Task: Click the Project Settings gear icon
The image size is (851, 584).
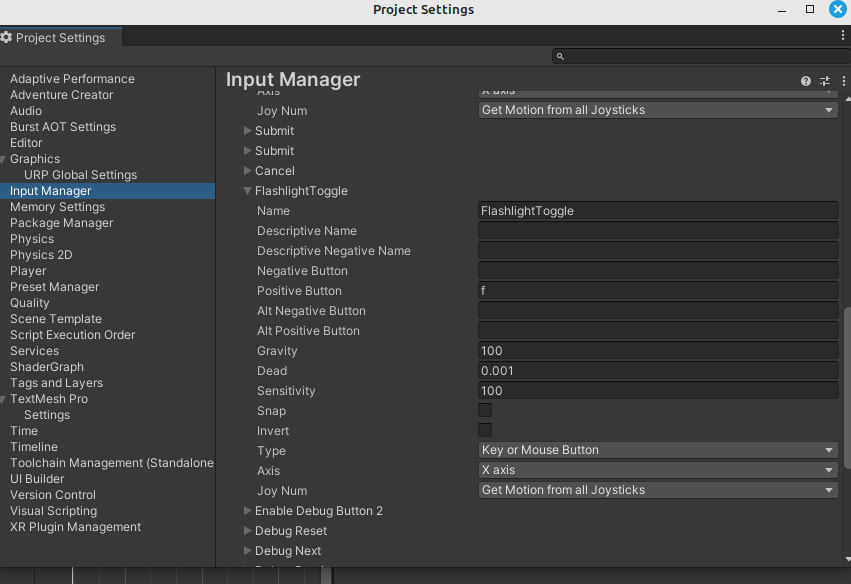Action: point(6,37)
